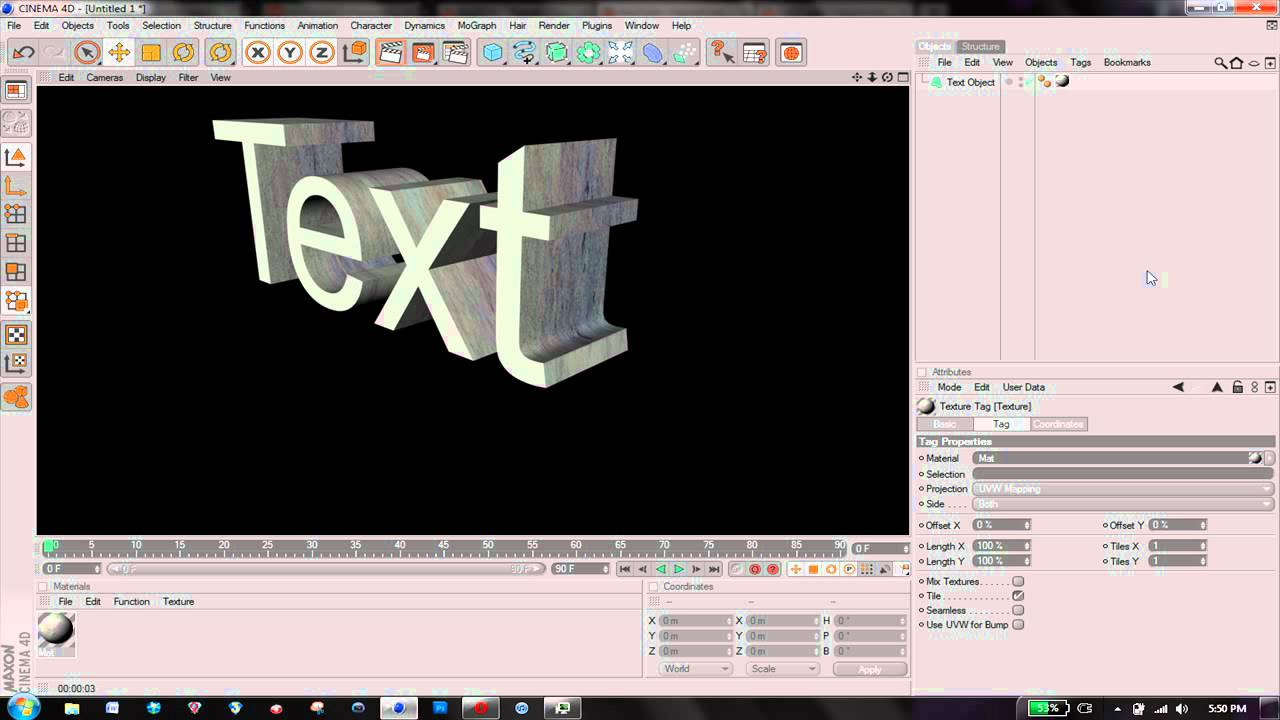This screenshot has width=1280, height=720.
Task: Click the green playhead at frame 0
Action: (49, 546)
